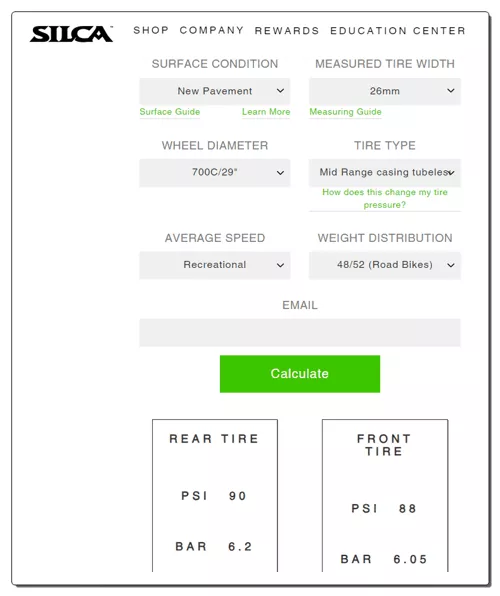Go to the REWARDS page
The height and width of the screenshot is (596, 500).
click(287, 30)
